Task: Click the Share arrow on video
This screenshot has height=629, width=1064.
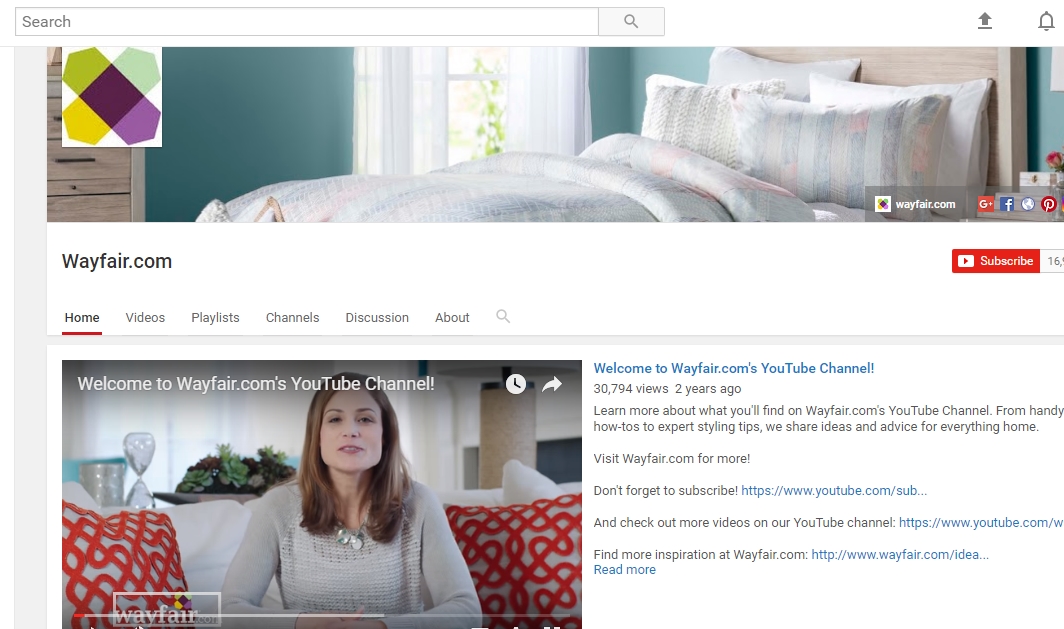Action: (552, 384)
